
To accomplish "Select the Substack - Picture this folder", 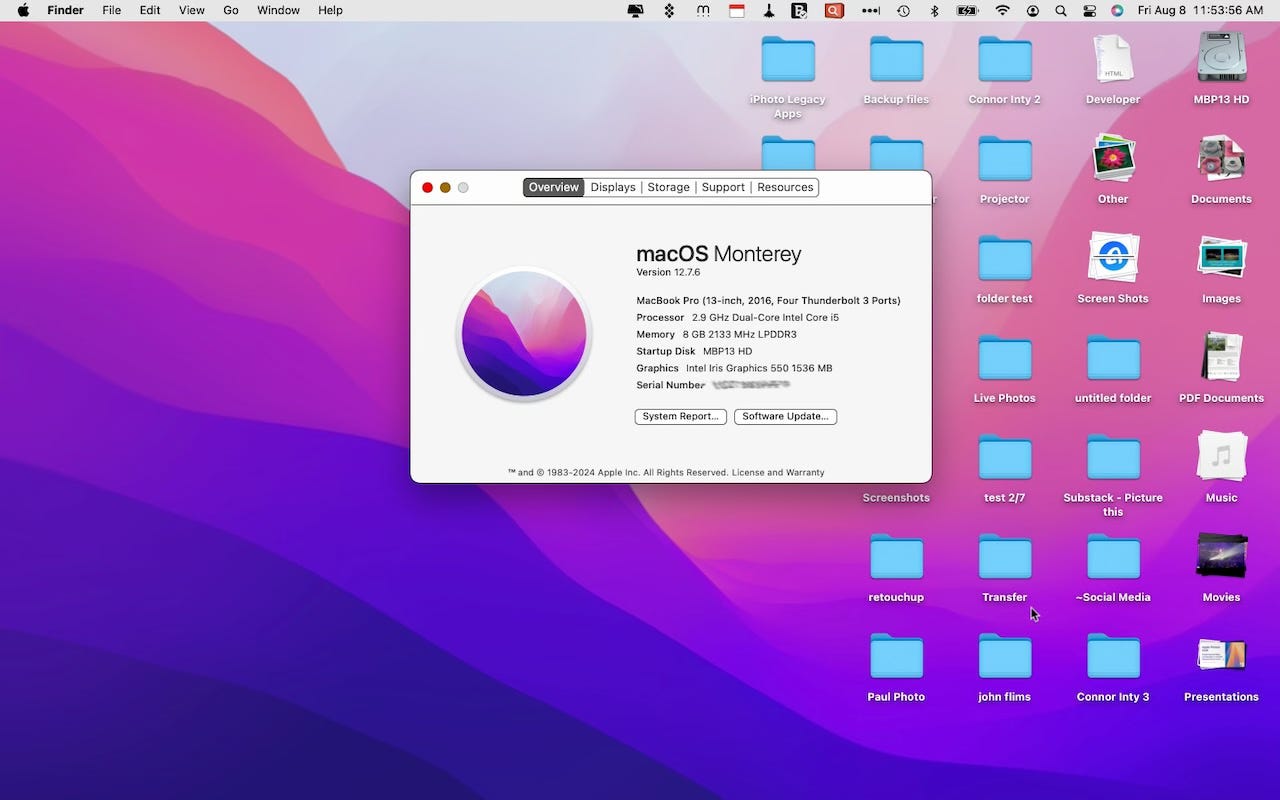I will [x=1113, y=457].
